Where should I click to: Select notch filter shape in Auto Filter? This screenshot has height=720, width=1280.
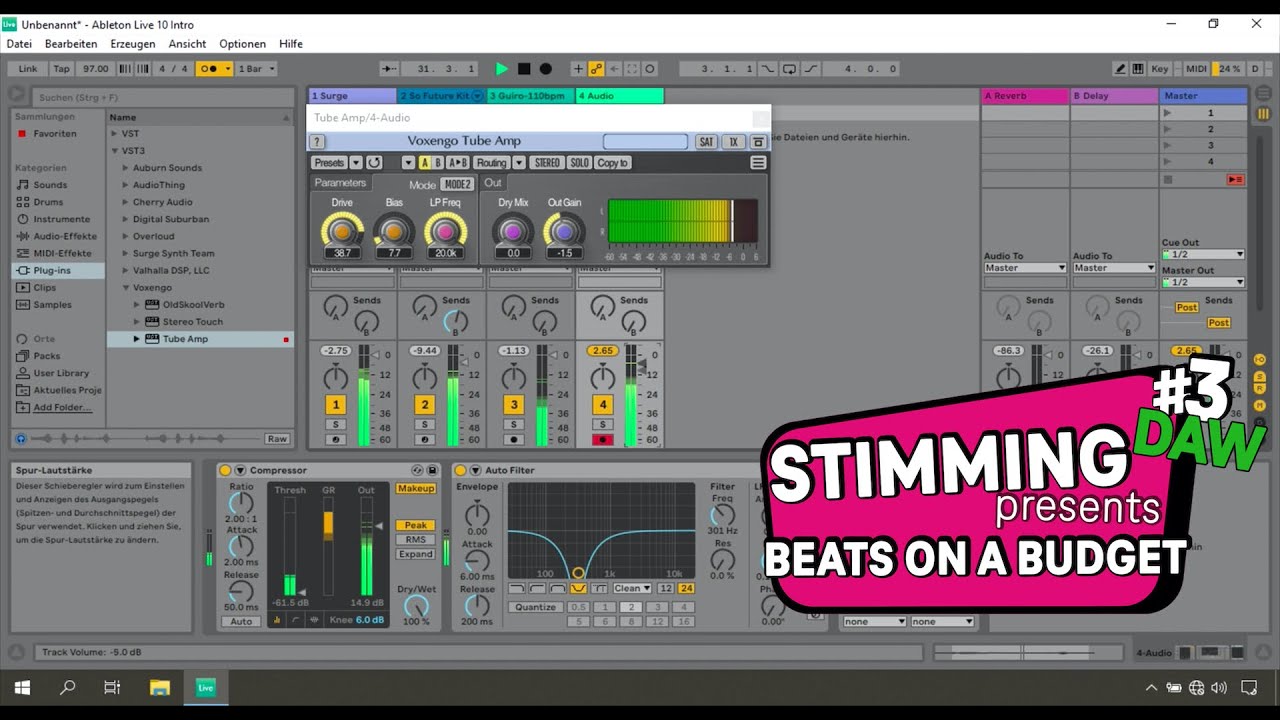(577, 588)
